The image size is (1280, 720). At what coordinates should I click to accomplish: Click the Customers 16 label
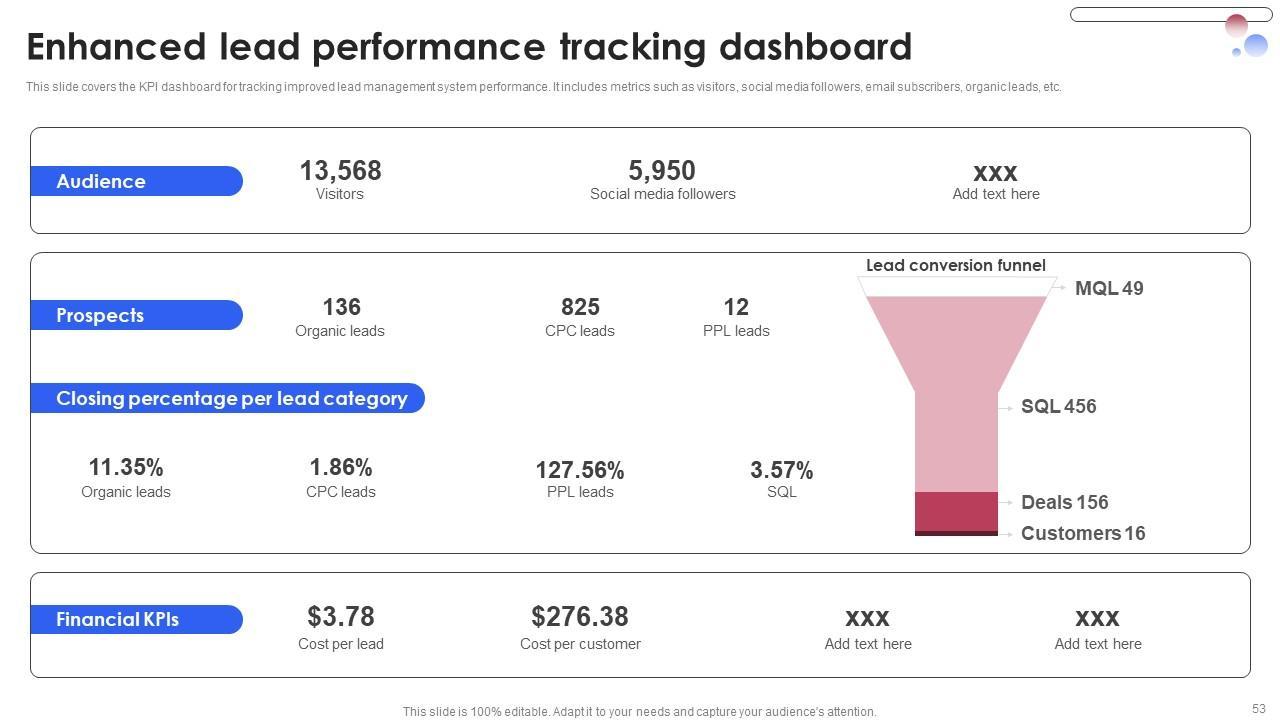(1082, 533)
